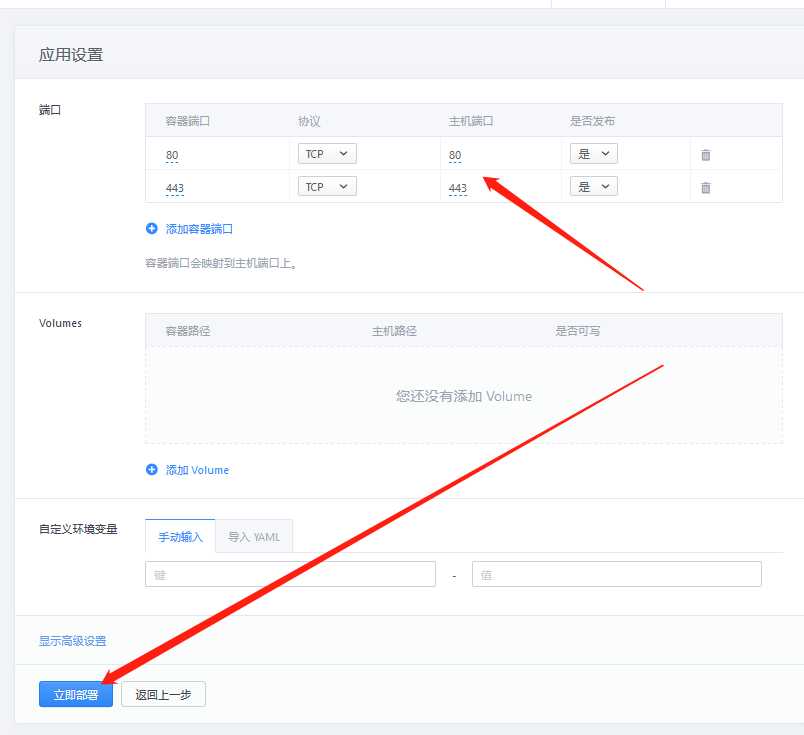Focus the environment variable key field

click(290, 574)
